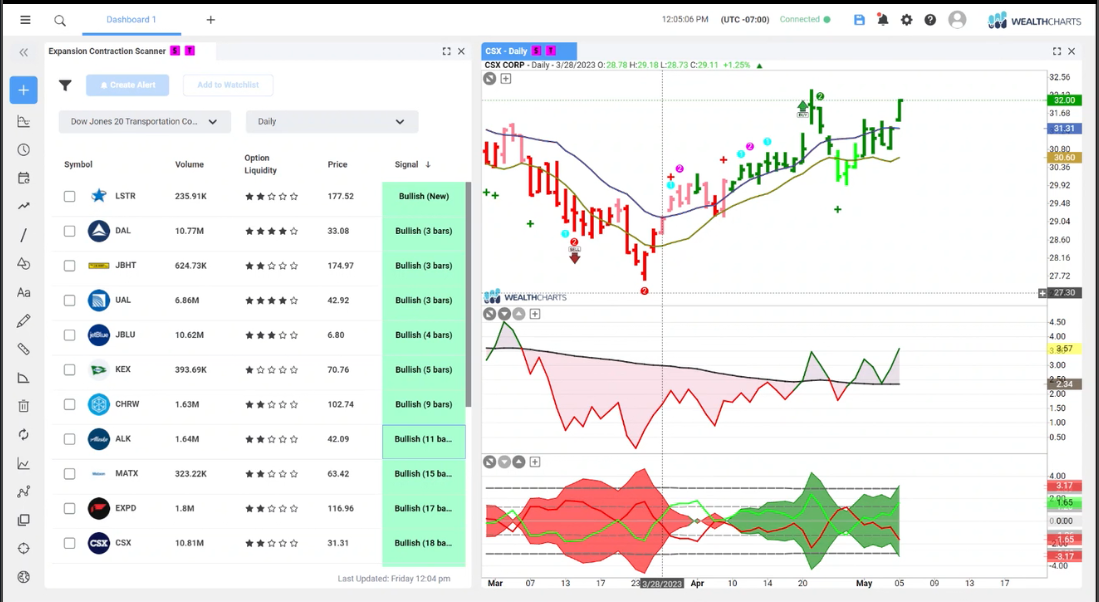
Task: Sort by the Signal column arrow
Action: (x=428, y=165)
